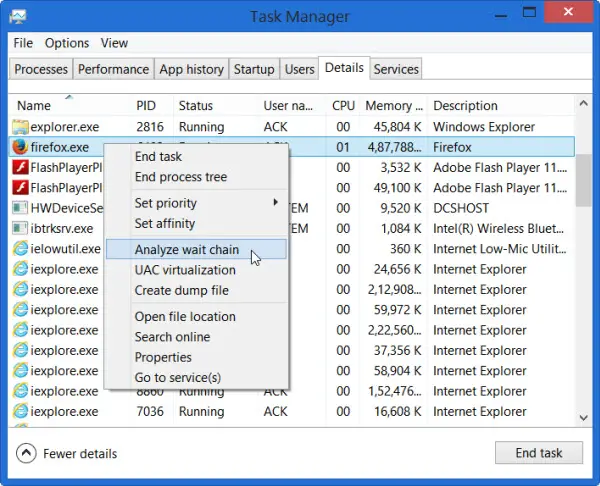The image size is (600, 486).
Task: Click the vertical scrollbar thumb
Action: [584, 180]
